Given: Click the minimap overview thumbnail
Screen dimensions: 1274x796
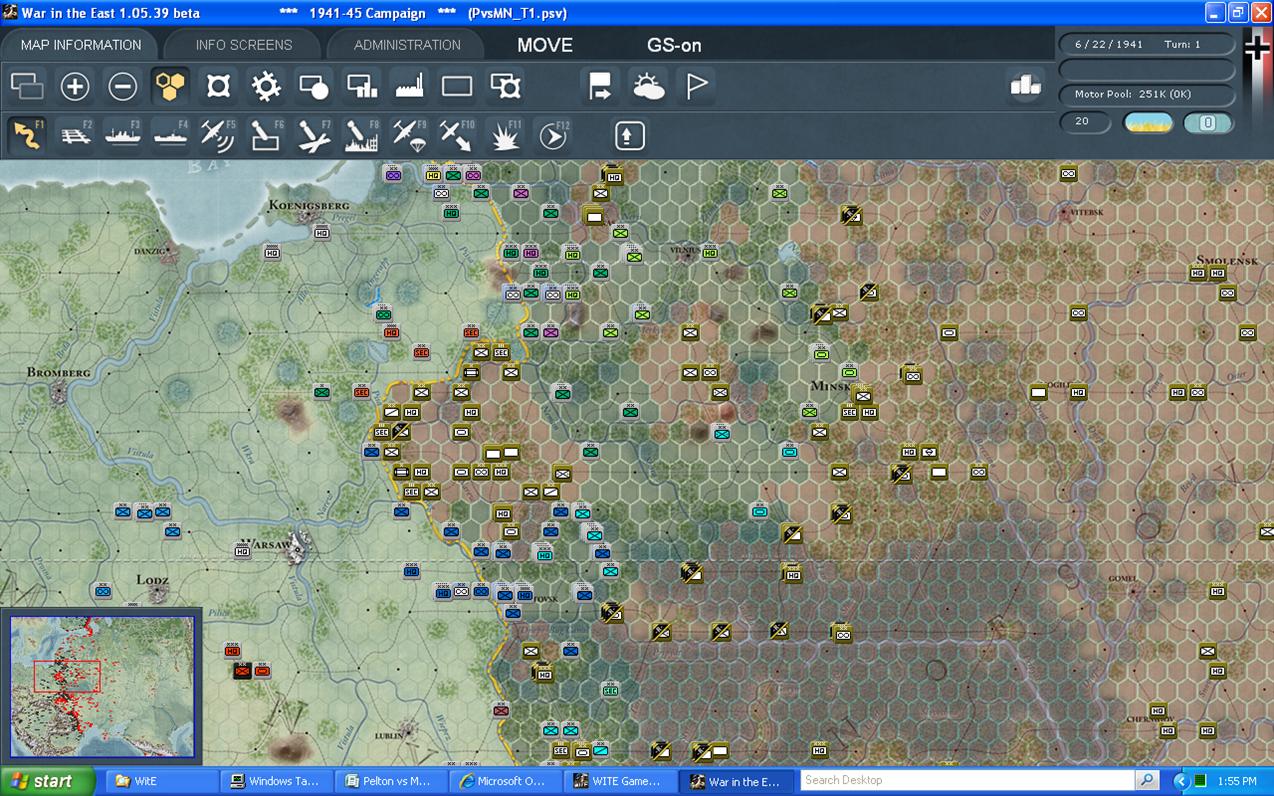Looking at the screenshot, I should coord(102,687).
